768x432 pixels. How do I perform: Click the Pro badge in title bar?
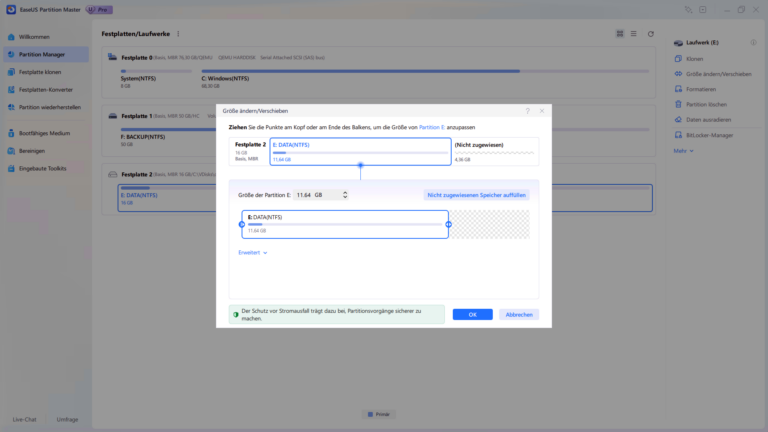99,10
